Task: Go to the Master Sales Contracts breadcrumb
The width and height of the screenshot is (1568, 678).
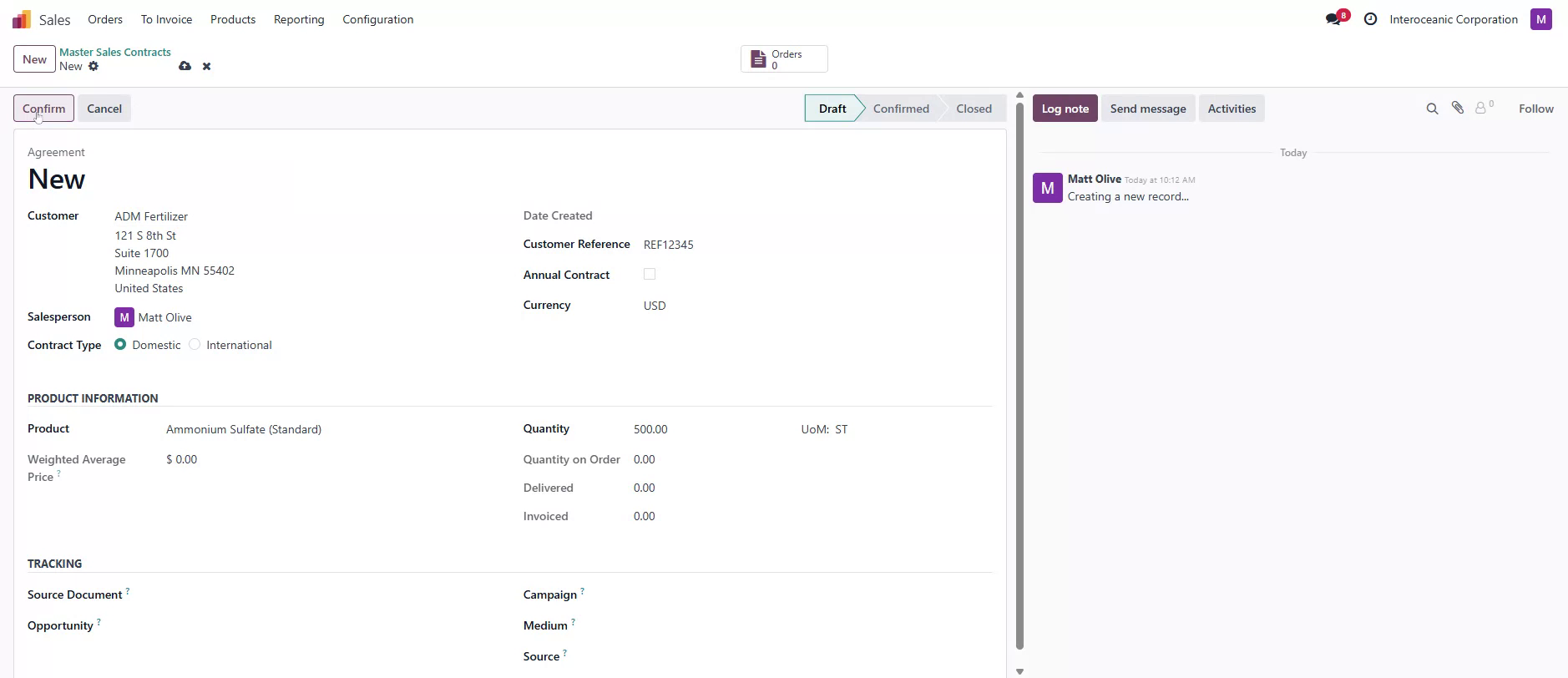Action: click(115, 52)
